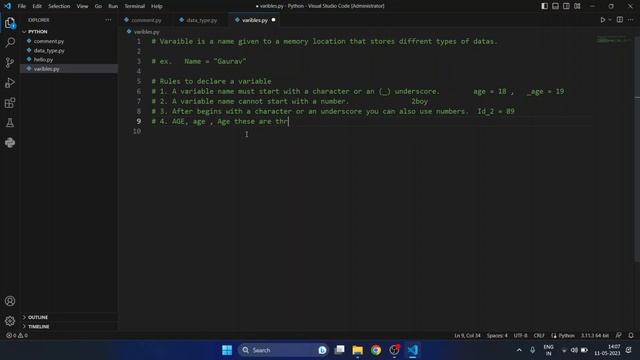The image size is (640, 360).
Task: Run Python file play button
Action: 602,20
